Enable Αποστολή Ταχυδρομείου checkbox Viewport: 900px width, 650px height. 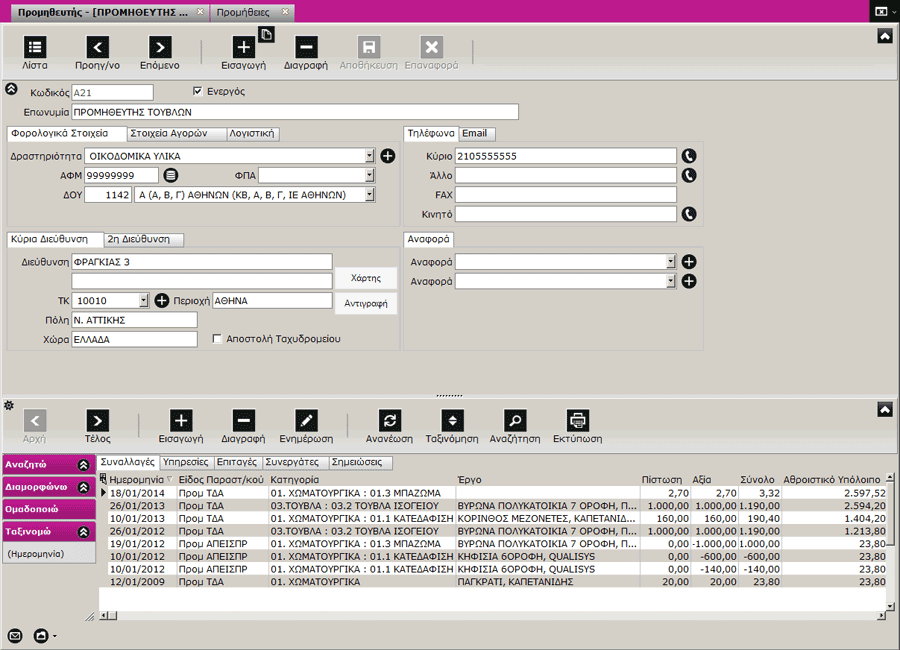217,339
